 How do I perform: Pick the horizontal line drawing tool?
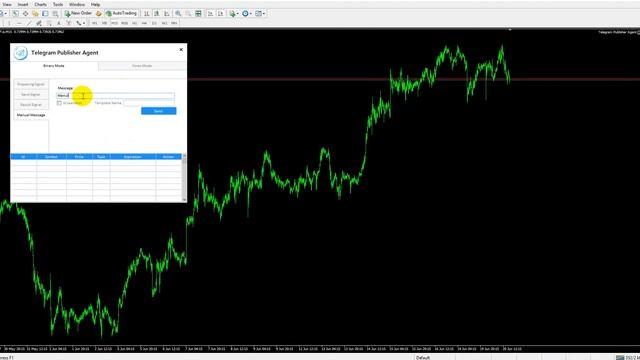point(19,23)
